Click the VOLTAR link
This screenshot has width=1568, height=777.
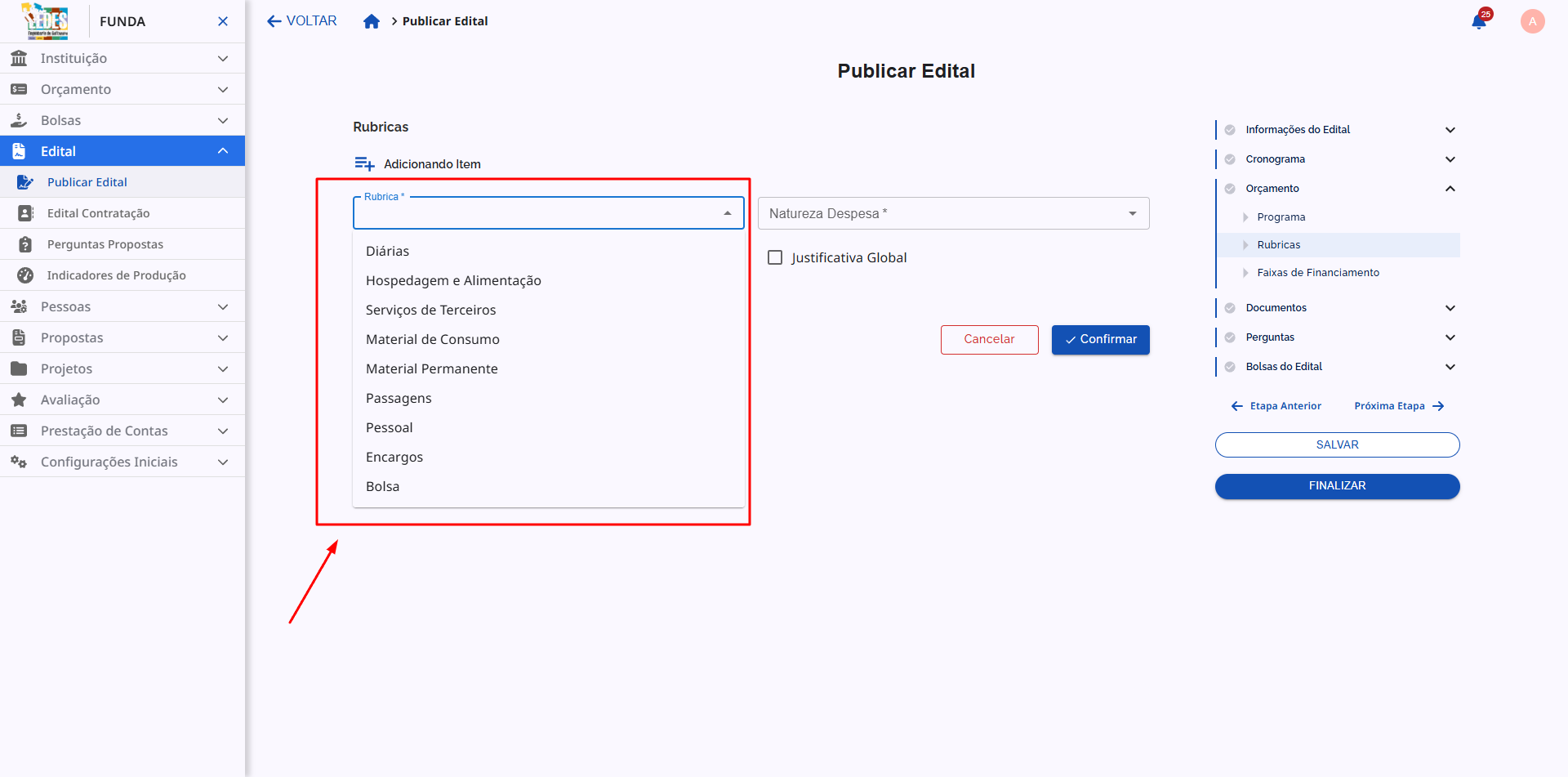pyautogui.click(x=301, y=20)
